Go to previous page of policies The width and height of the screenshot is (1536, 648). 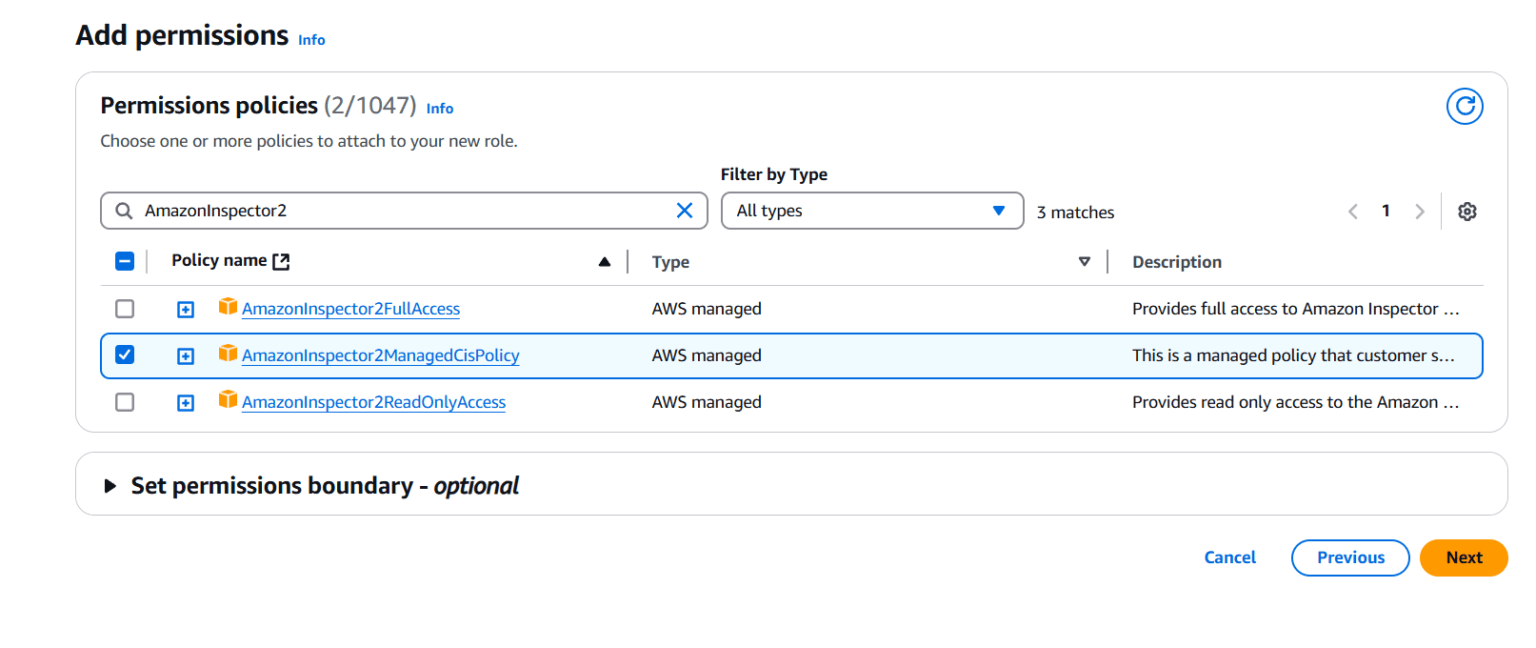1353,211
